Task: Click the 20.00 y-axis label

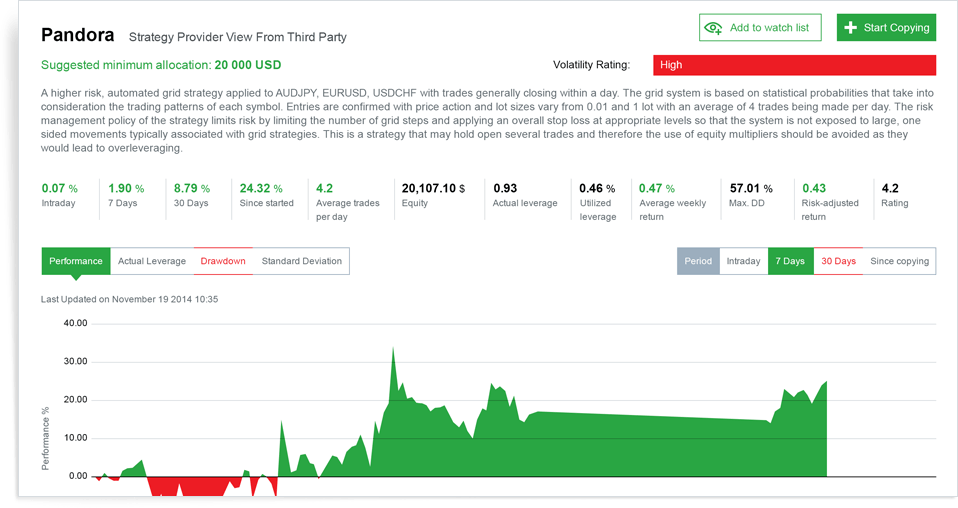Action: pyautogui.click(x=75, y=399)
